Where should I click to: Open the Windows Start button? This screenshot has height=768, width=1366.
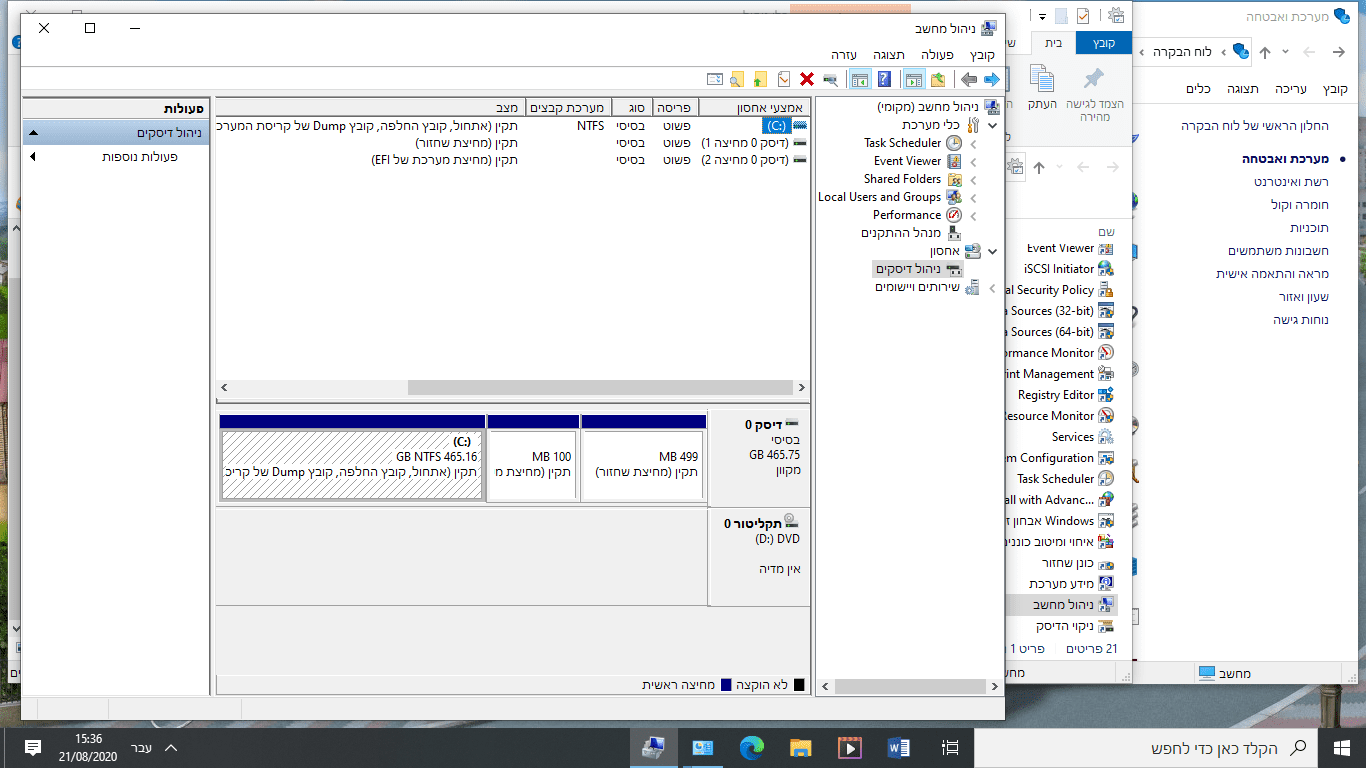point(1342,747)
